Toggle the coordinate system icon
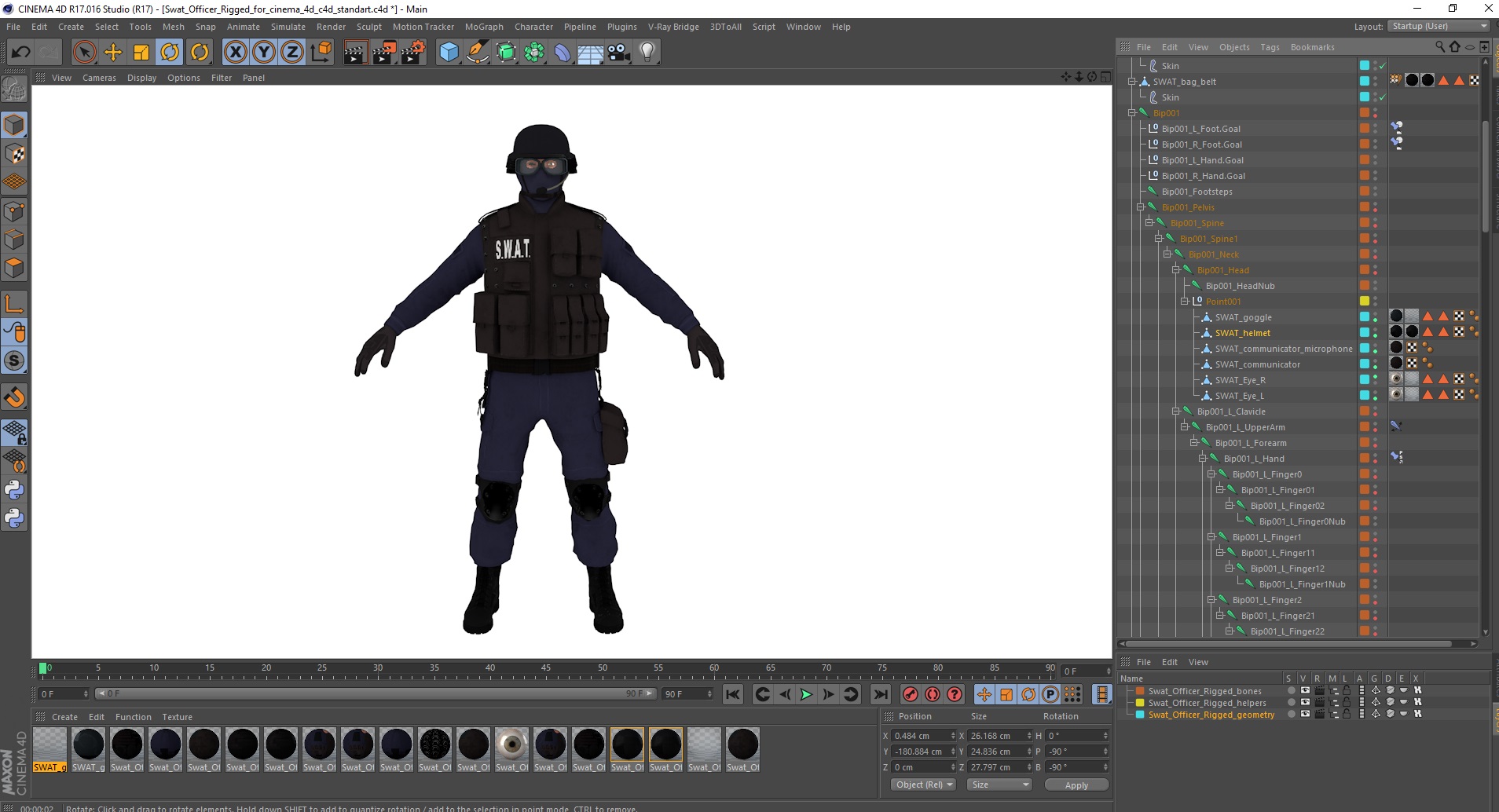This screenshot has width=1499, height=812. pos(321,53)
